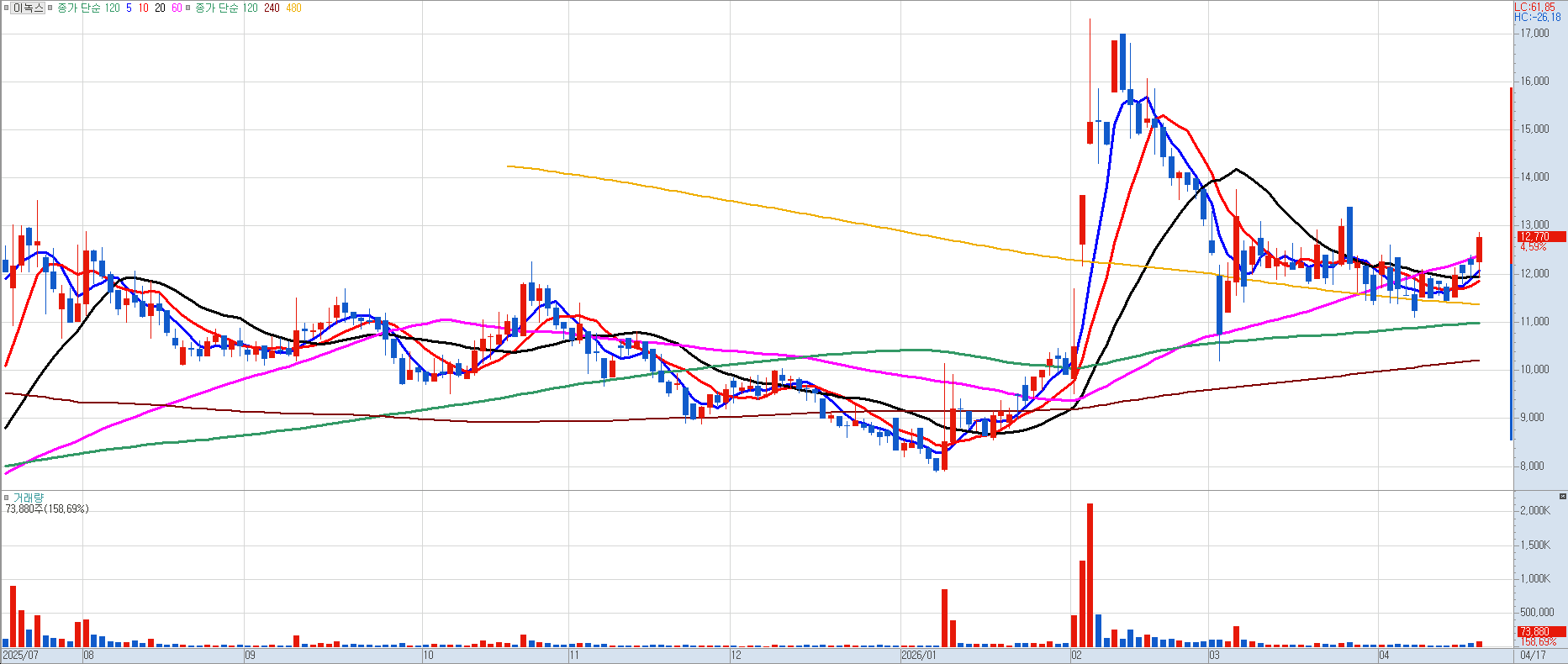
Task: Click the 11,000 price axis label
Action: [x=1535, y=322]
